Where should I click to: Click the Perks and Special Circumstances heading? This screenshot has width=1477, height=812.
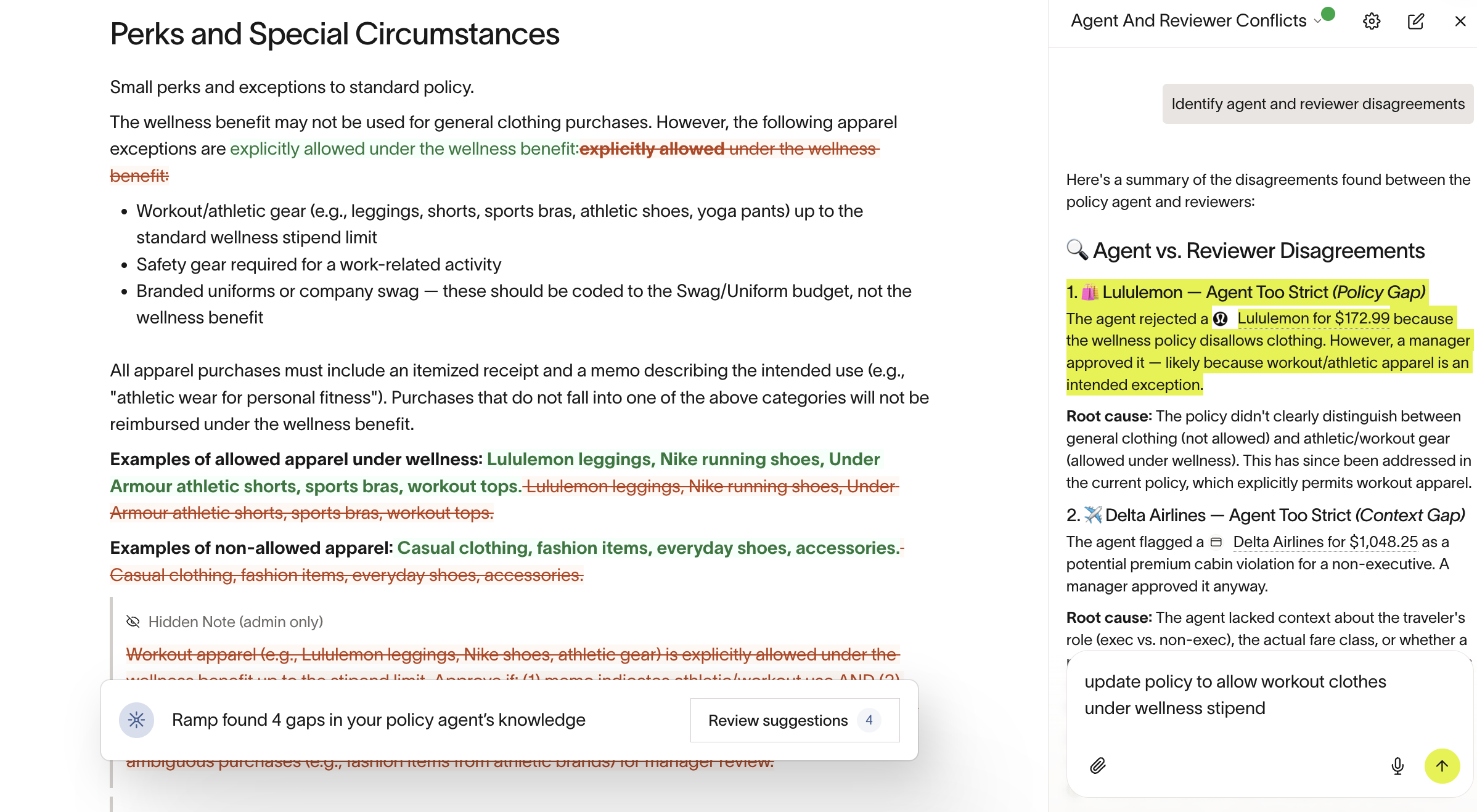click(x=335, y=34)
